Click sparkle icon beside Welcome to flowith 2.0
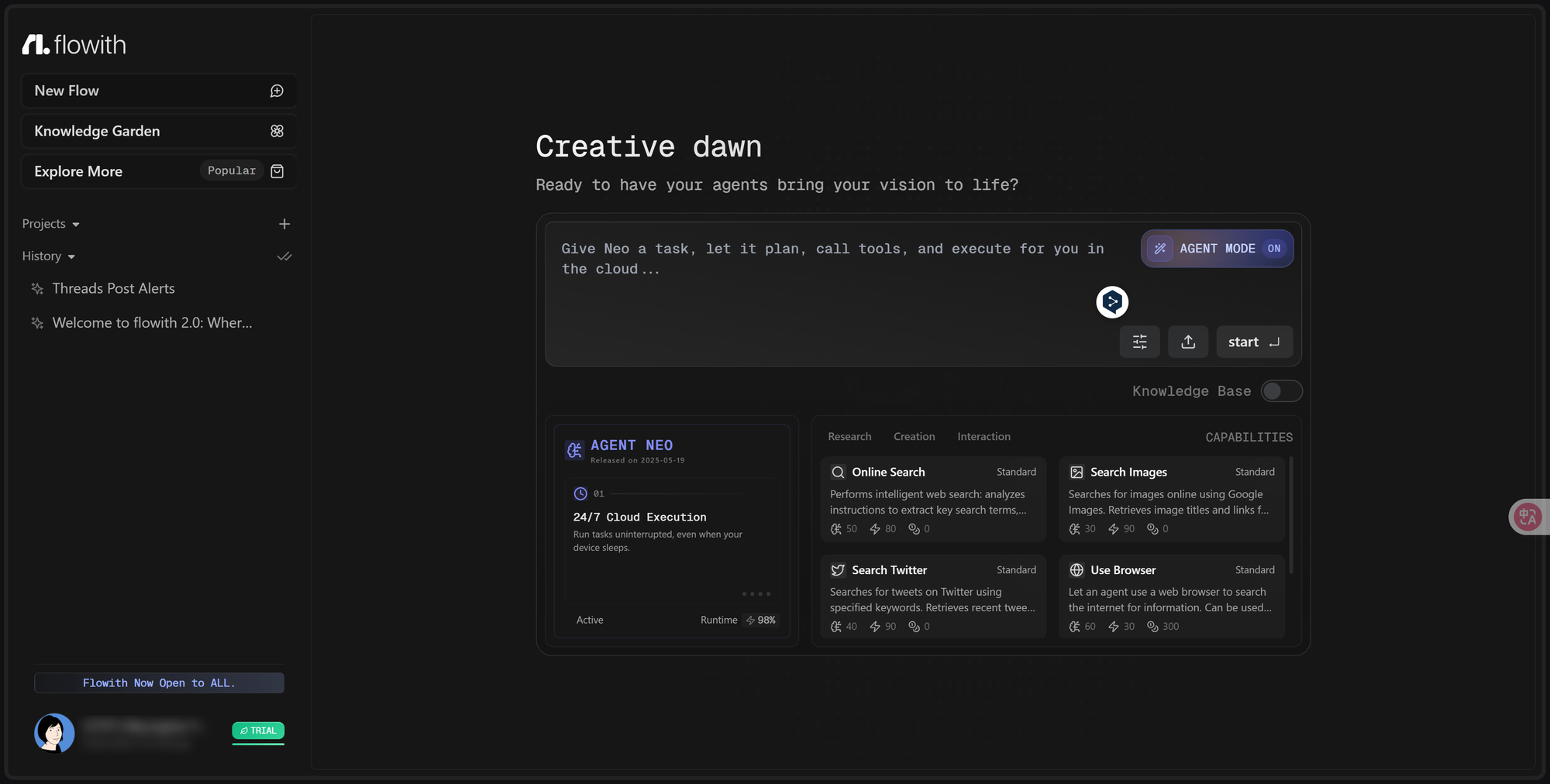Viewport: 1550px width, 784px height. (x=37, y=323)
